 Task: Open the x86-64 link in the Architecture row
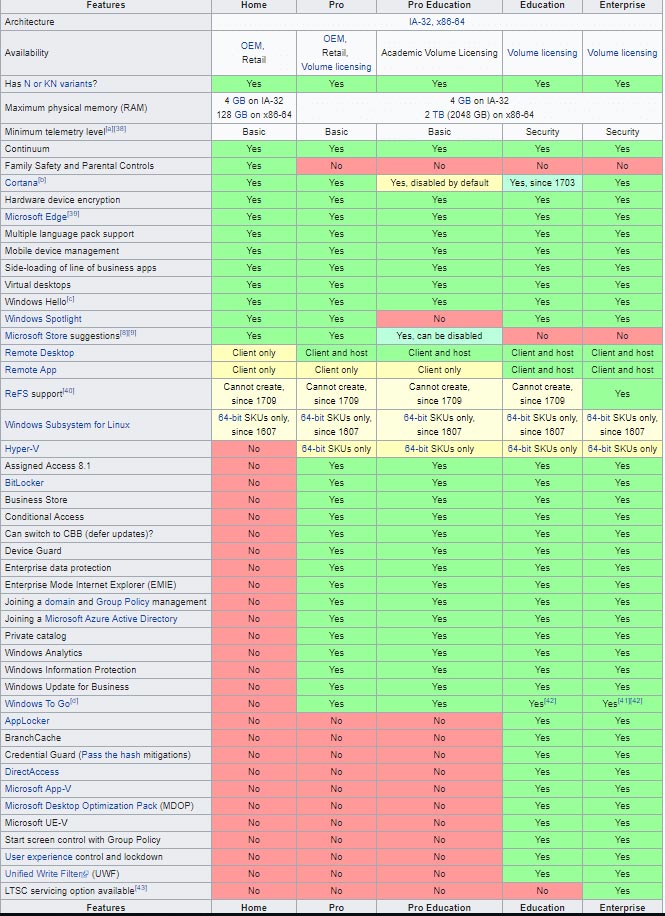click(x=451, y=22)
